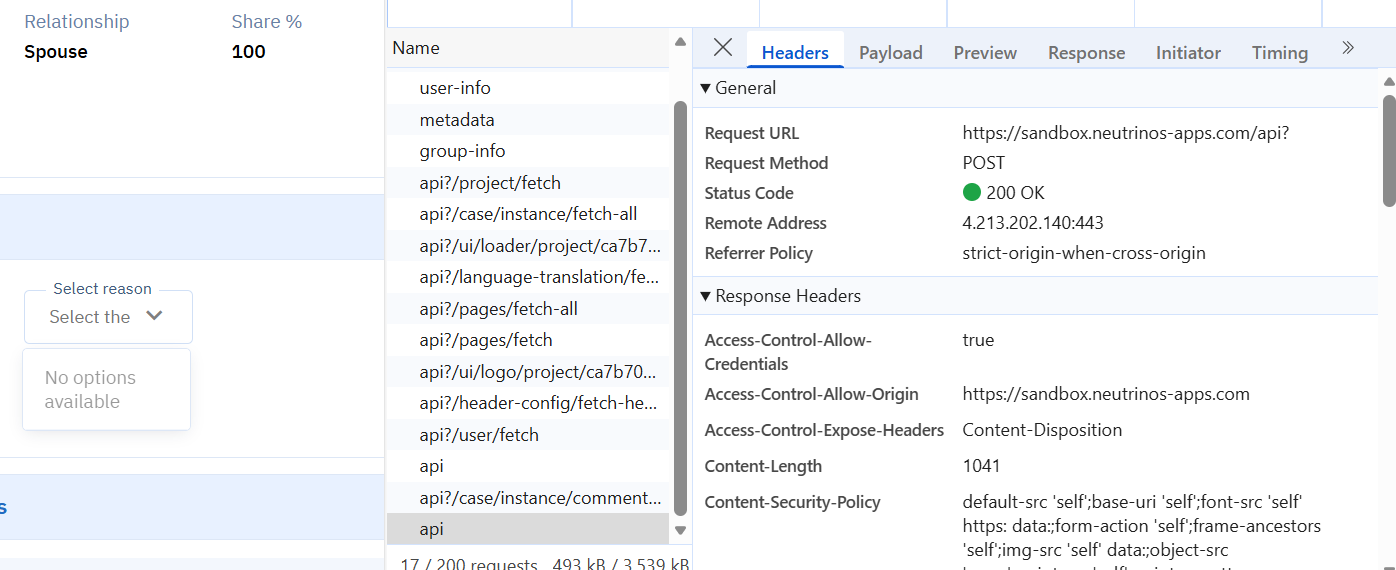This screenshot has width=1396, height=570.
Task: Click the 200 OK status code
Action: [1004, 193]
